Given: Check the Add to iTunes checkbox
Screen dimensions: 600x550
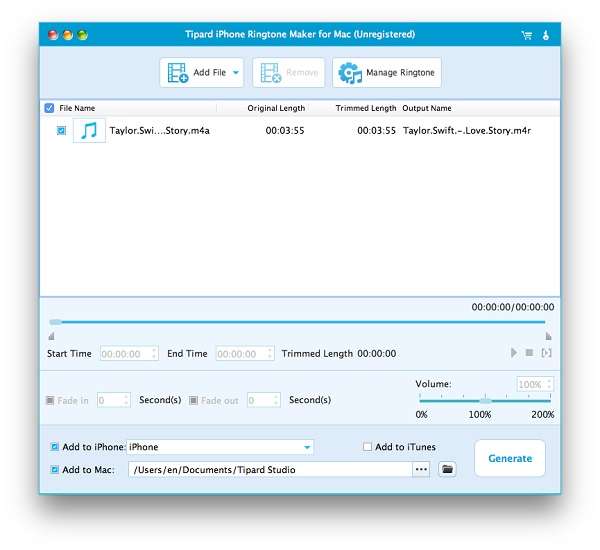Looking at the screenshot, I should [367, 447].
